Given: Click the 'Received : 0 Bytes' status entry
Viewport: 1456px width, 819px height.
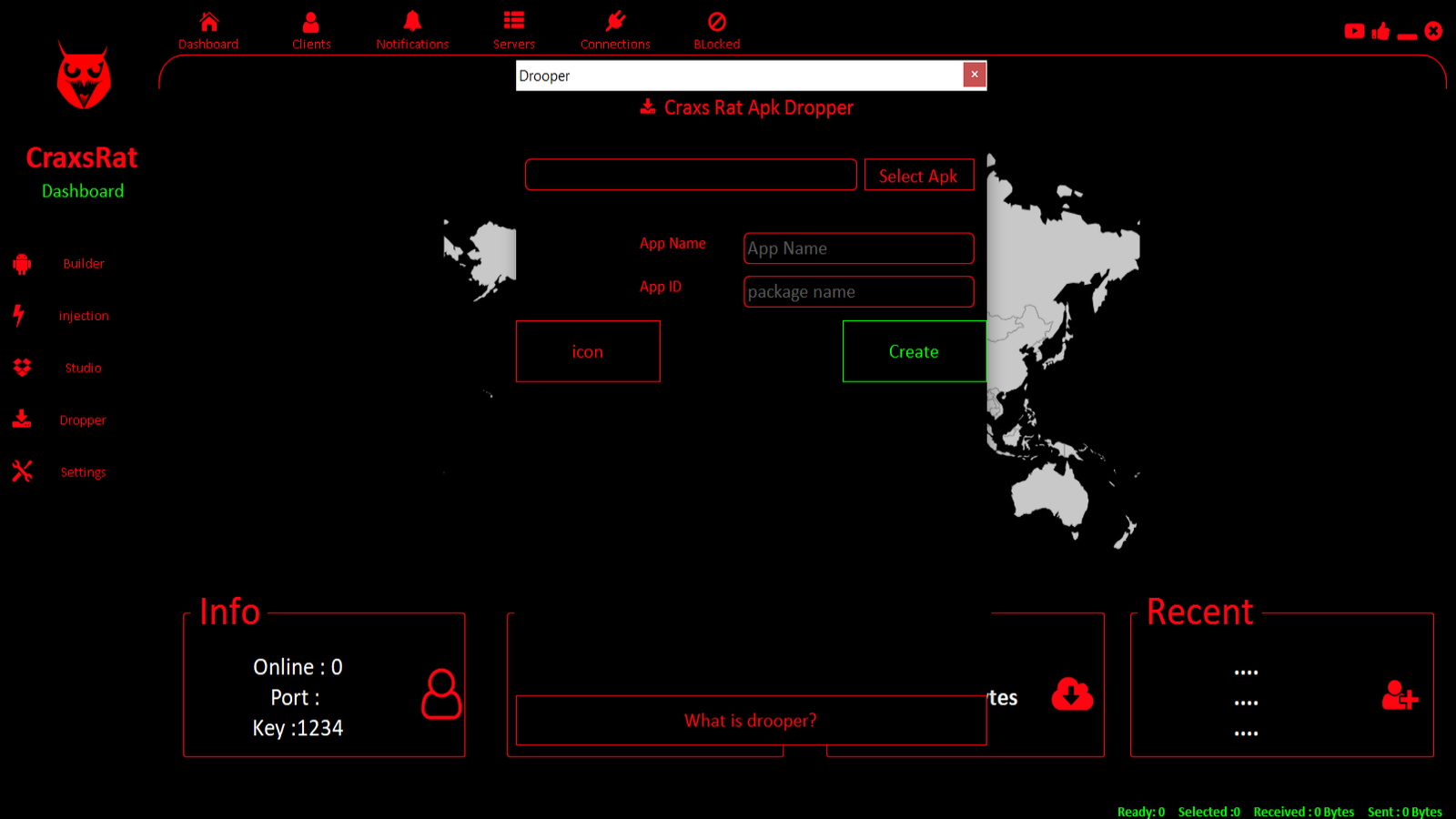Looking at the screenshot, I should (1304, 812).
